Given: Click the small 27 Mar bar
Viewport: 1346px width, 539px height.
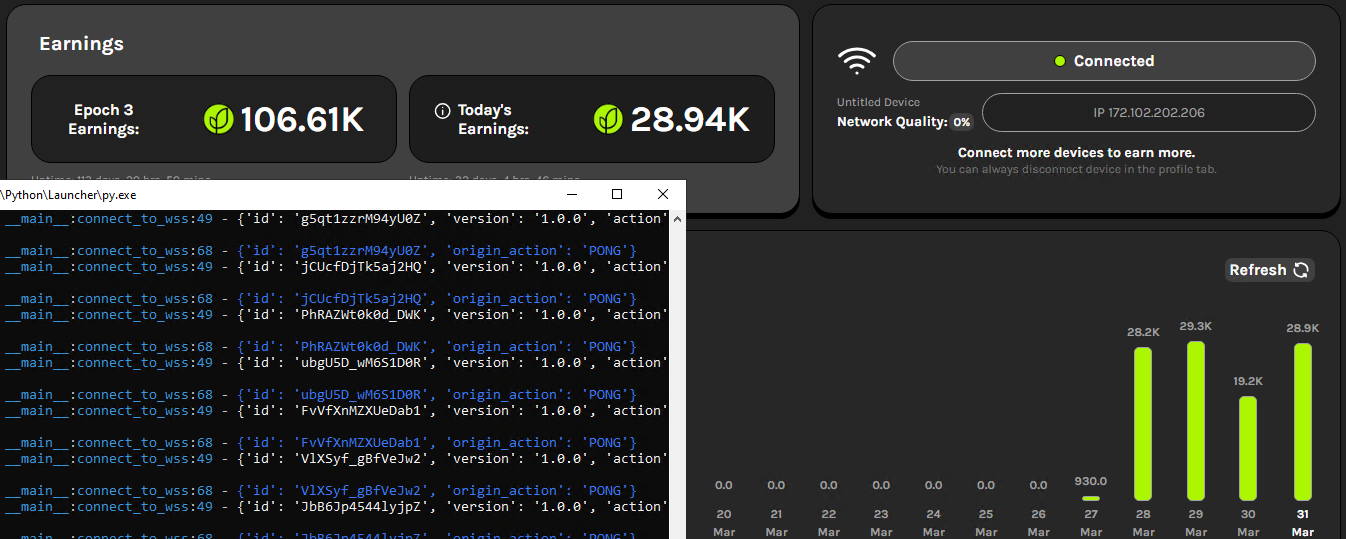Looking at the screenshot, I should point(1091,498).
